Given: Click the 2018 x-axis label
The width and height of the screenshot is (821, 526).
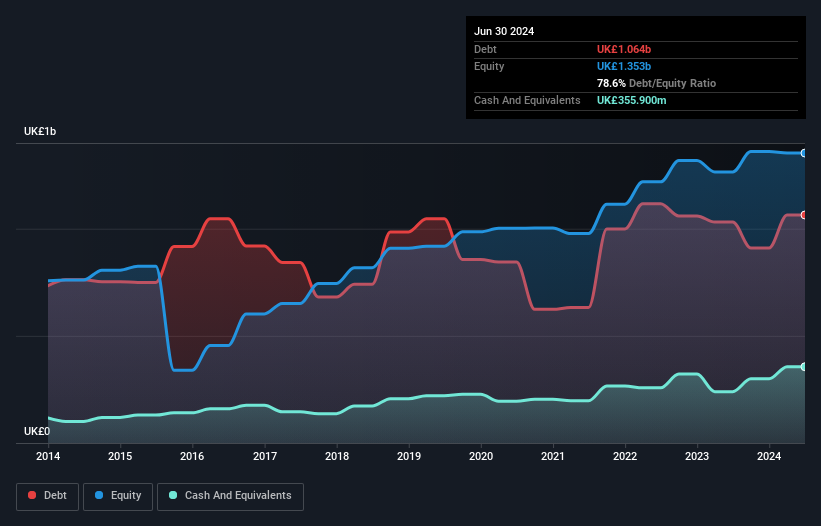Looking at the screenshot, I should click(337, 456).
